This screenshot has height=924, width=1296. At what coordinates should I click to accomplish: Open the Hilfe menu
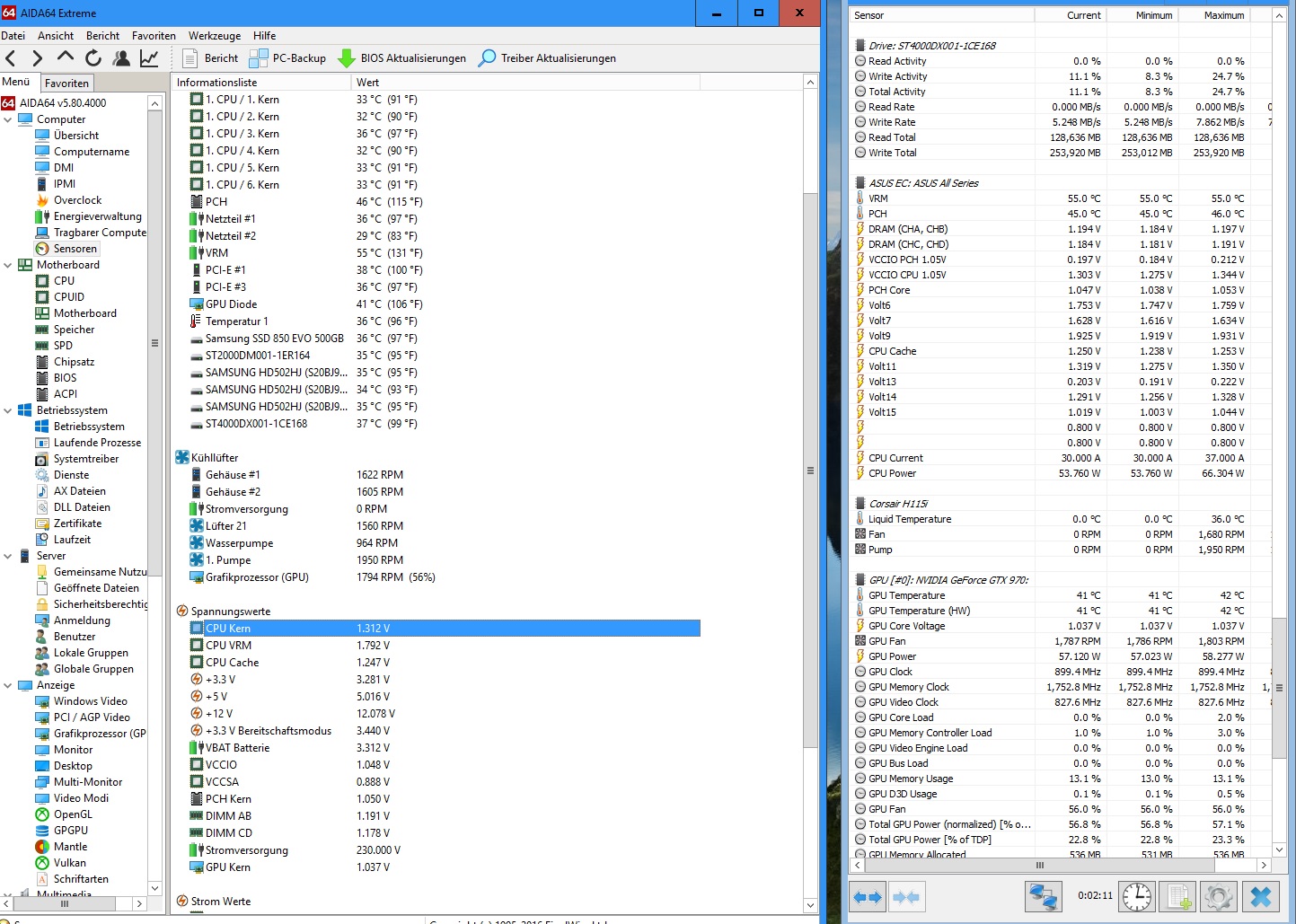(x=265, y=36)
